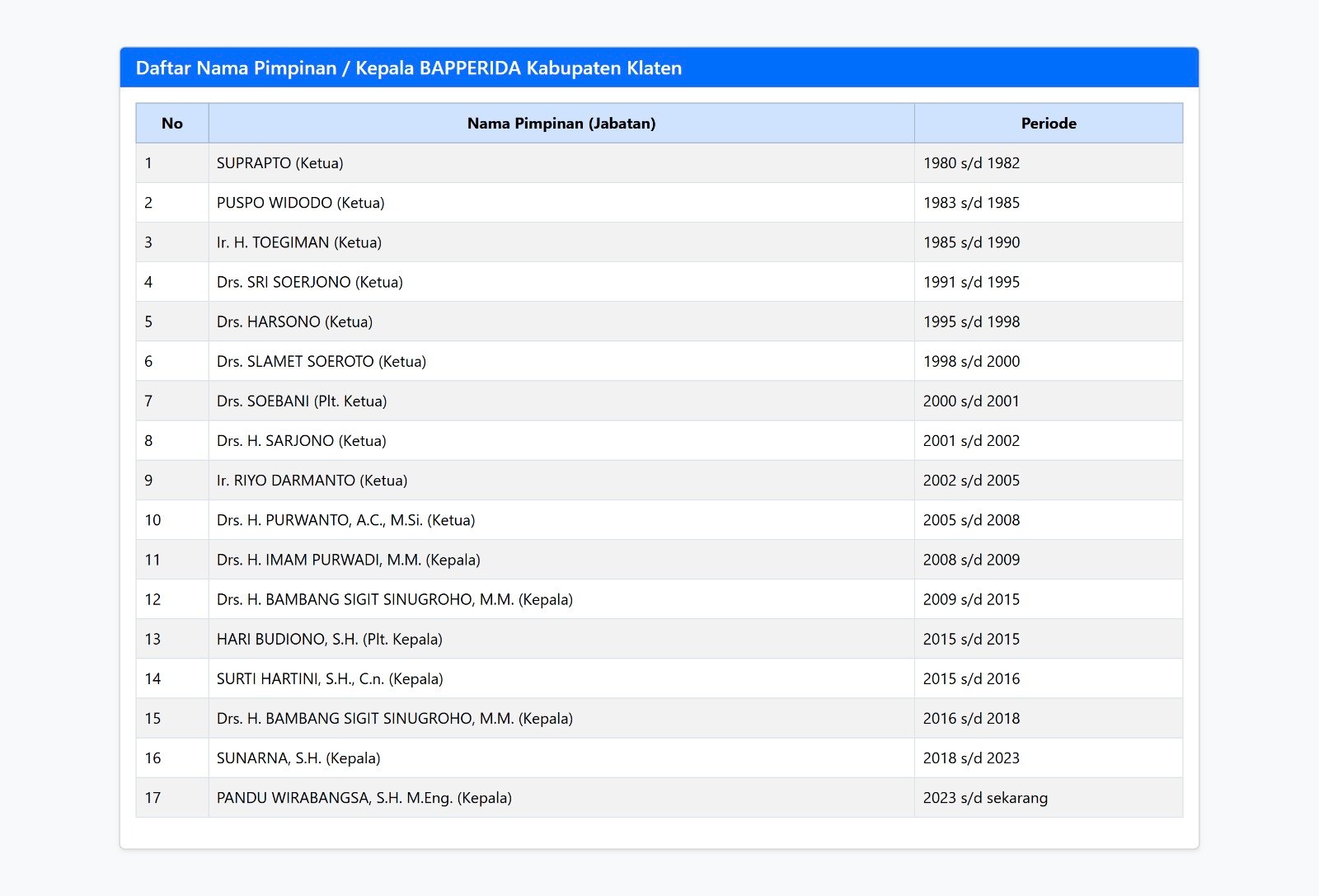
Task: Select the cell 'SURTI HARTINI, S.H., C.n. (Kepala)'
Action: pos(561,678)
